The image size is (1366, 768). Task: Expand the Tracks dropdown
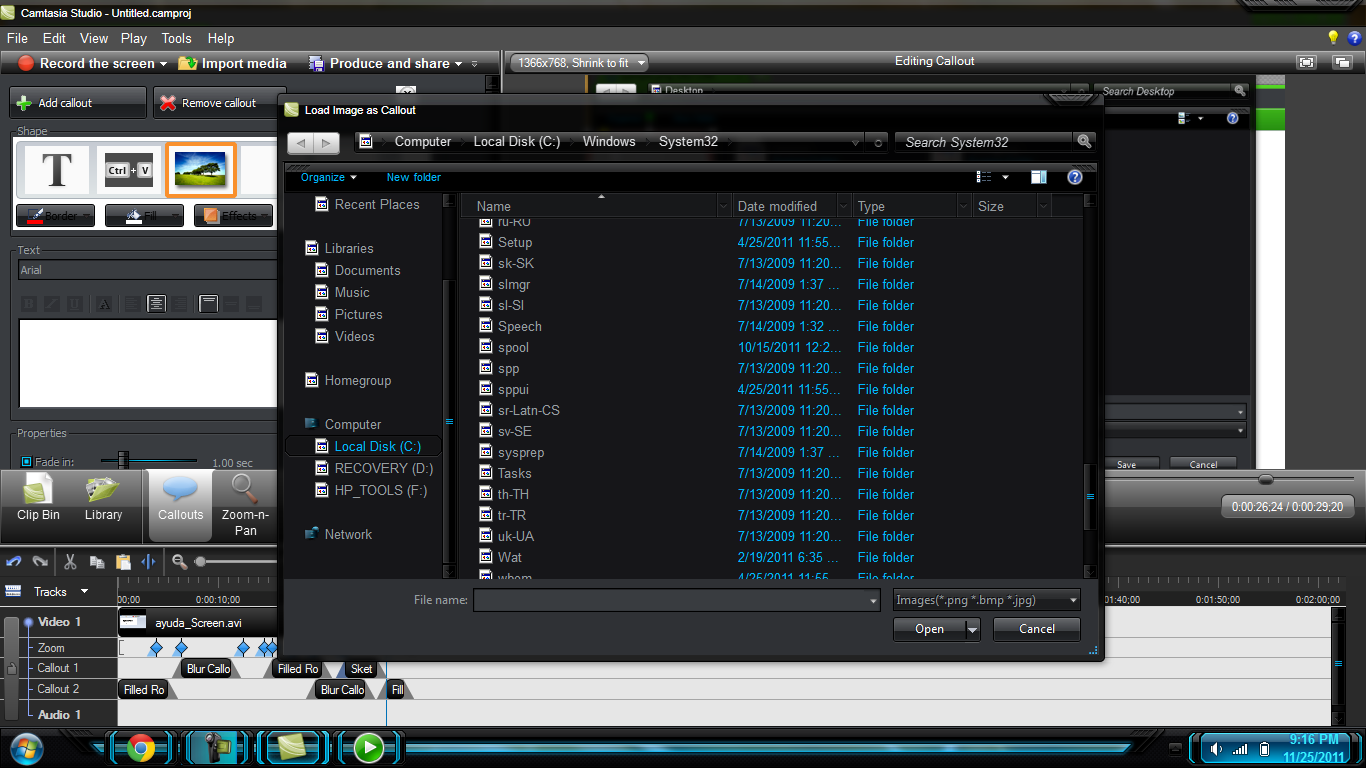click(82, 592)
